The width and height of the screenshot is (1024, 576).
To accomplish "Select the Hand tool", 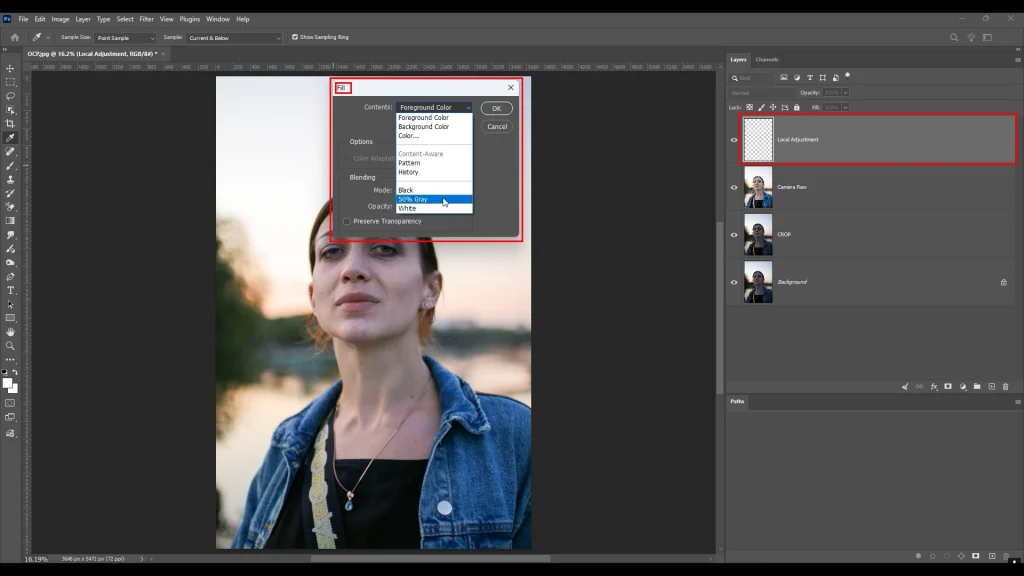I will 10,332.
